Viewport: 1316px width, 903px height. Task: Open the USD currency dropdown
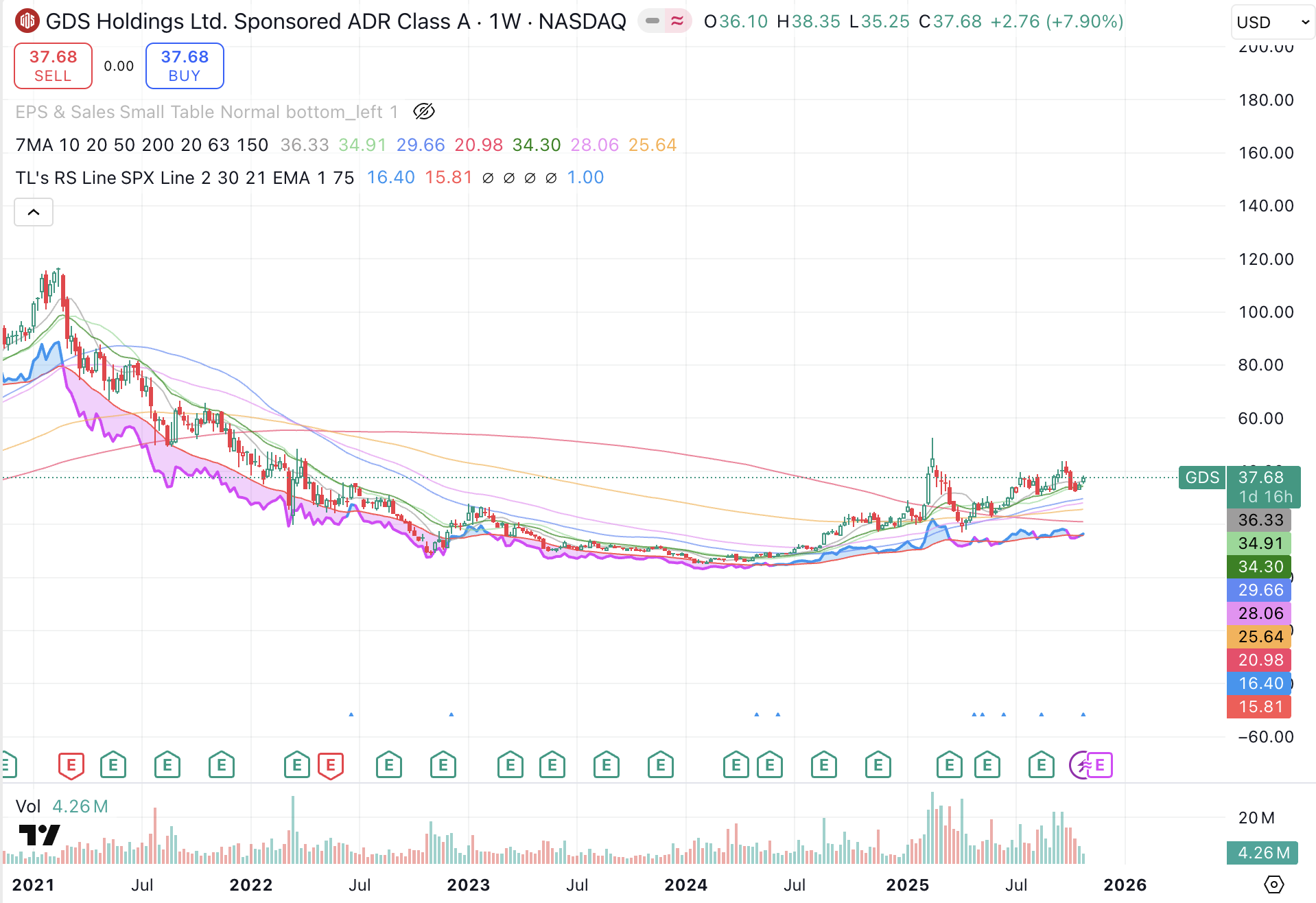click(x=1273, y=23)
